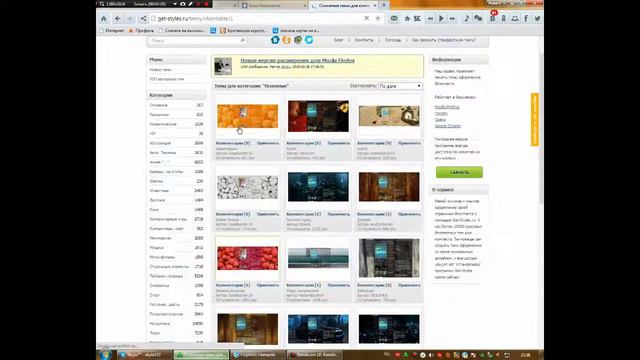
Task: Select the category row with count 2403
Action: pos(176,191)
